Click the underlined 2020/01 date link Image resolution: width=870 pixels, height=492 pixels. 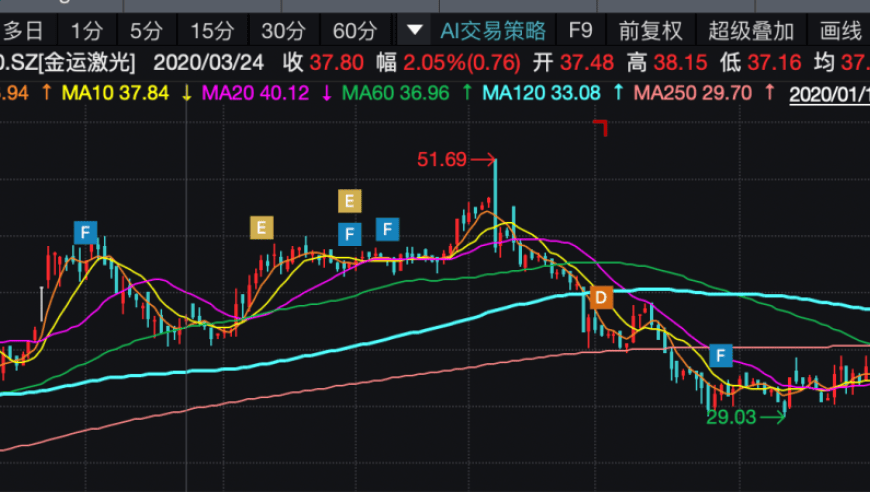[829, 94]
